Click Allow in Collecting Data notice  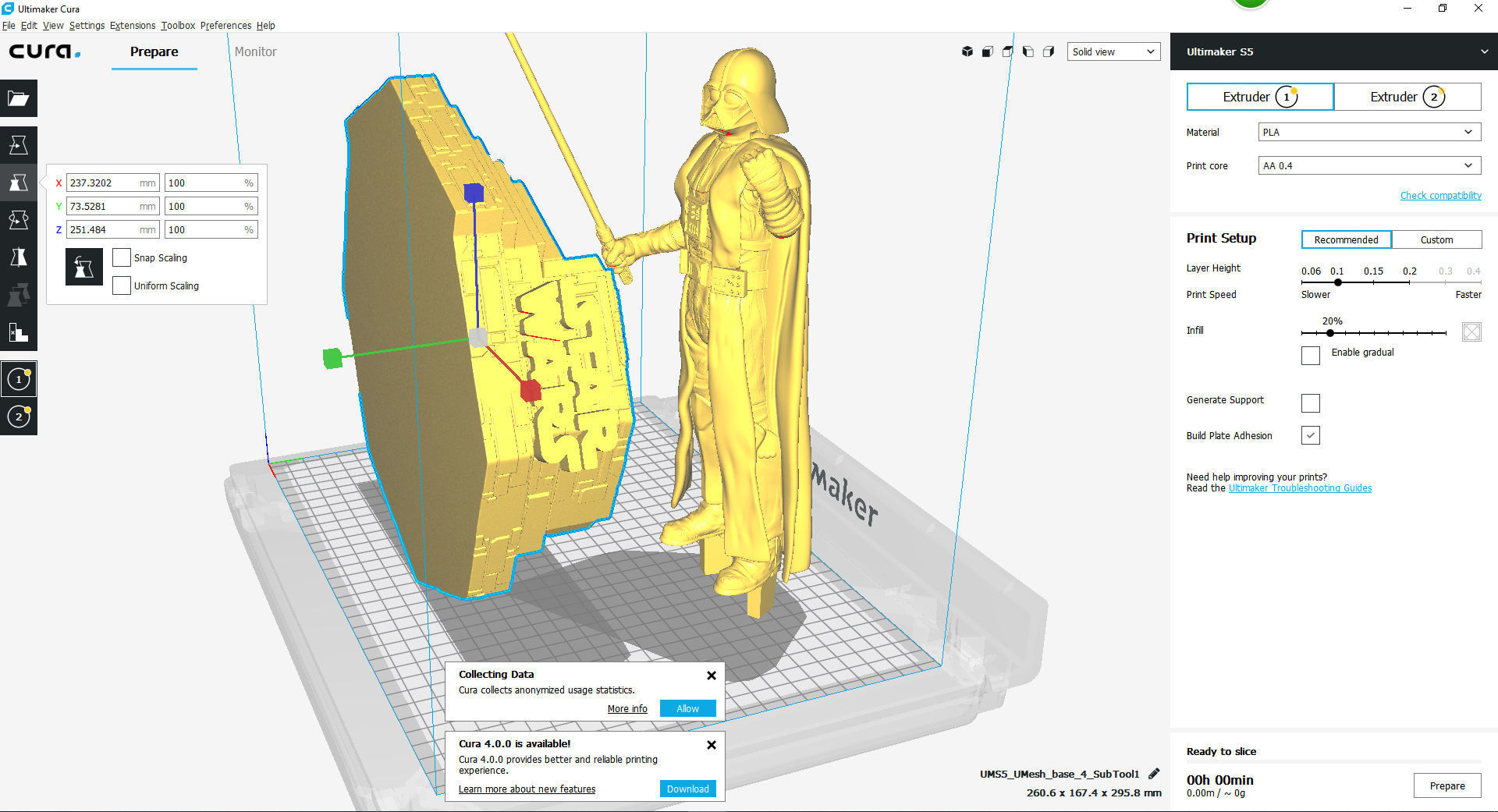pyautogui.click(x=687, y=708)
